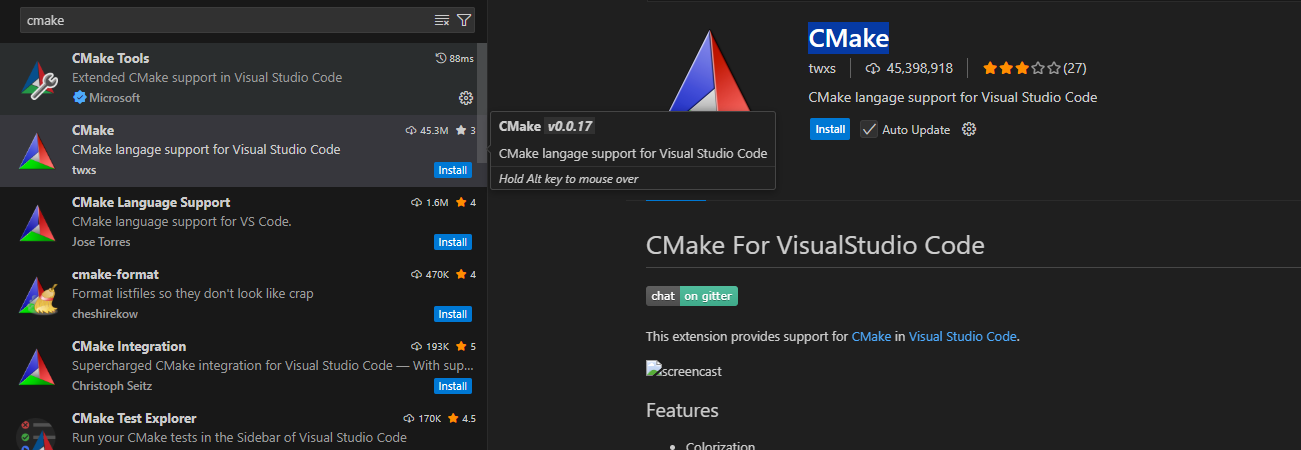Clear extension search results icon
Screen dimensions: 1301x450
click(442, 20)
